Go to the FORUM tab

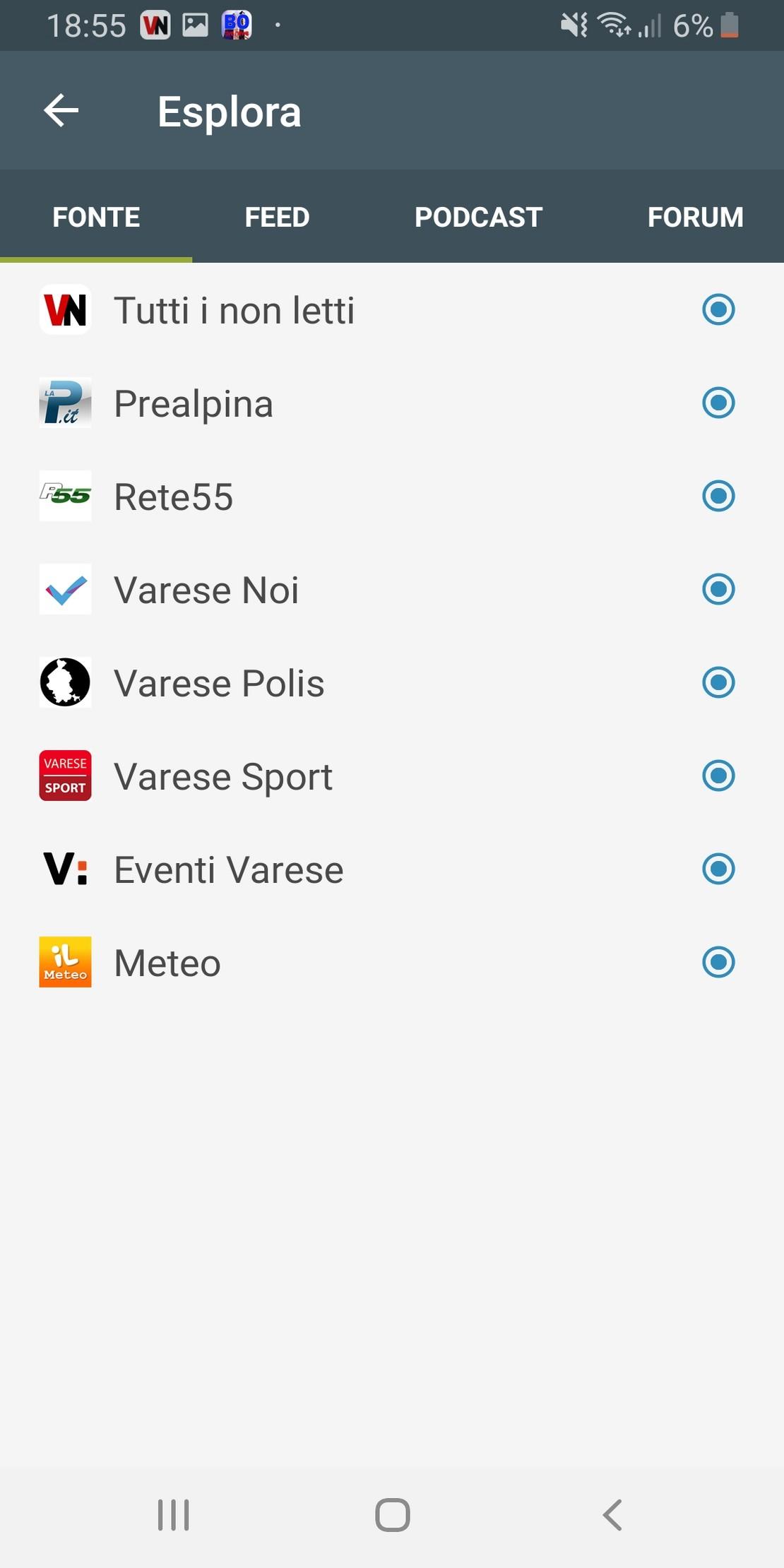click(x=695, y=217)
